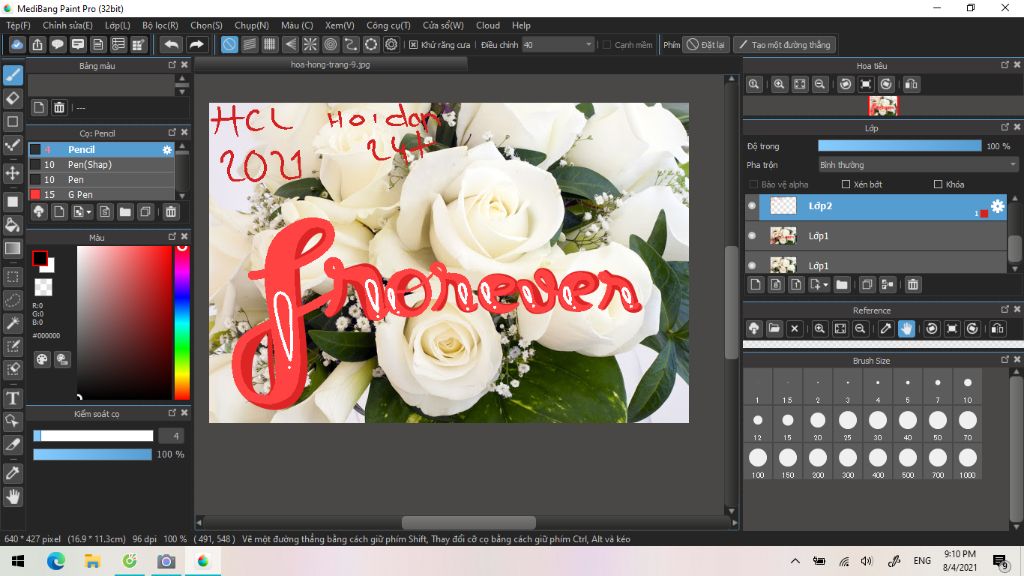The width and height of the screenshot is (1024, 576).
Task: Select the G Pen brush row
Action: 101,194
